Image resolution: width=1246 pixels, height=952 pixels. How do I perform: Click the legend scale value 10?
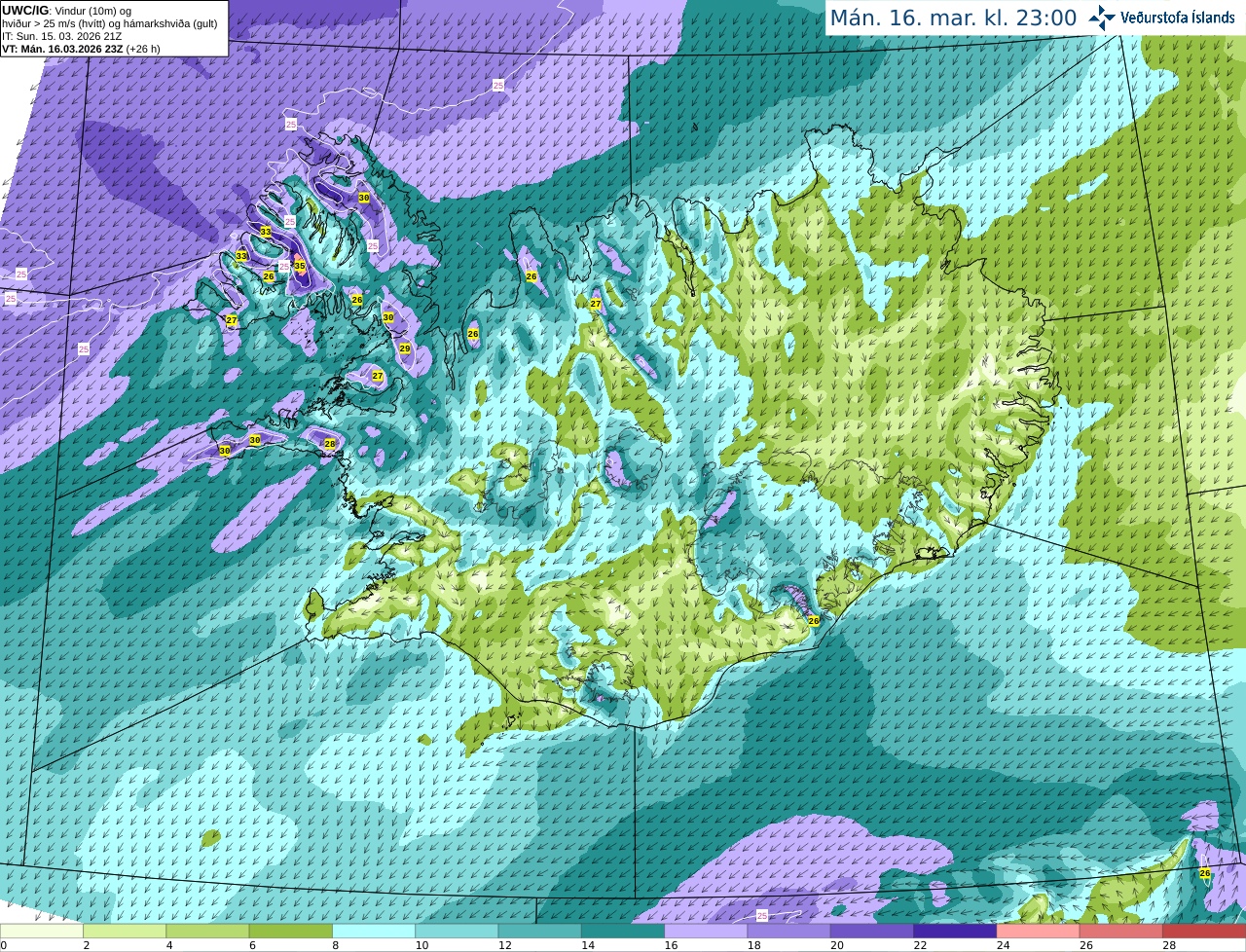(x=421, y=945)
